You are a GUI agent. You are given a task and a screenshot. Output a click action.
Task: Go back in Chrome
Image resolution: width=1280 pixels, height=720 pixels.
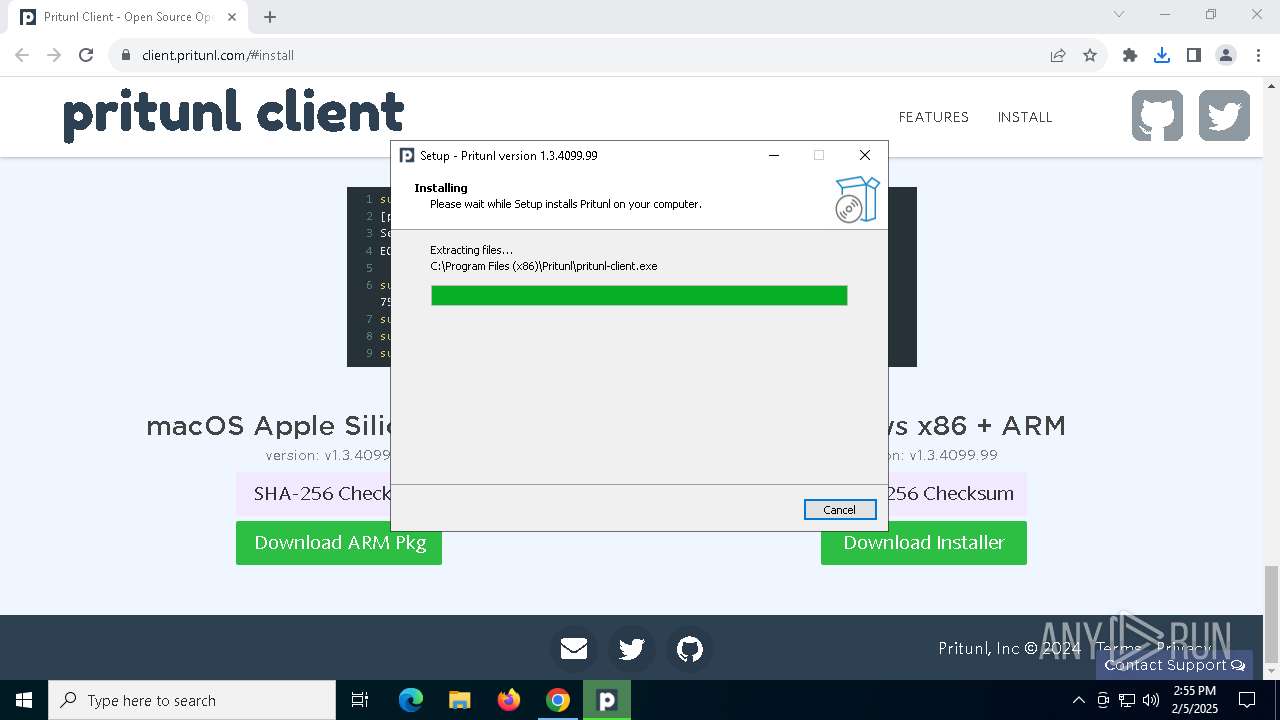pos(22,56)
